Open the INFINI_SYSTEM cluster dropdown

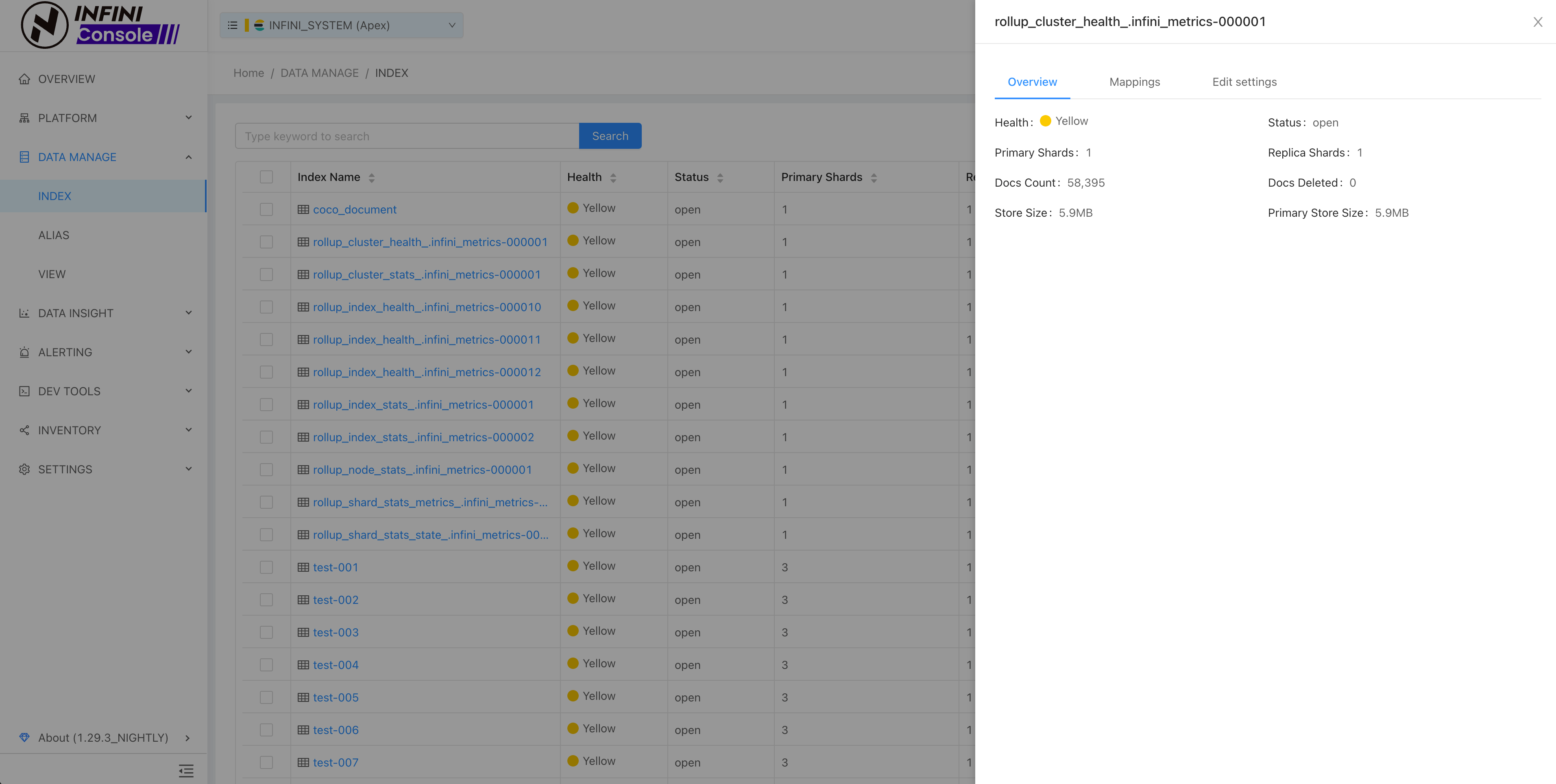click(x=451, y=25)
